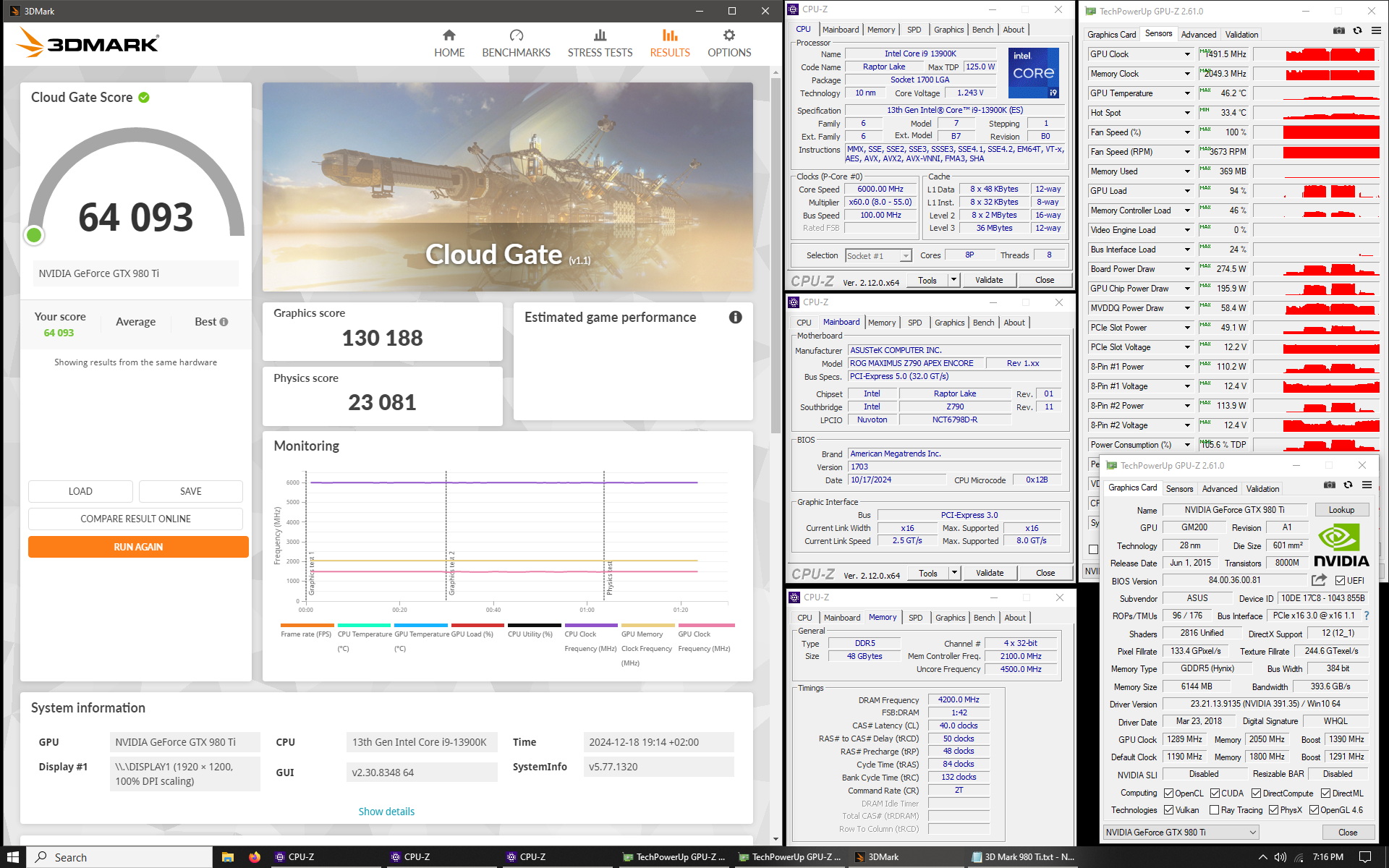Open Stress Tests from the bar-chart icon
The image size is (1389, 868).
[600, 35]
